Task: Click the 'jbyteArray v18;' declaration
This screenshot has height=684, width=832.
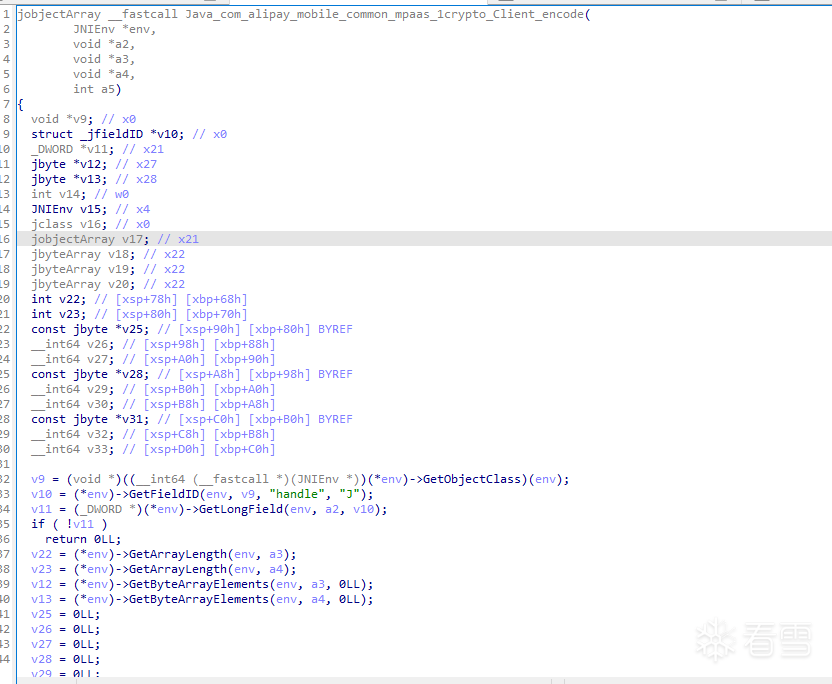Action: [83, 254]
